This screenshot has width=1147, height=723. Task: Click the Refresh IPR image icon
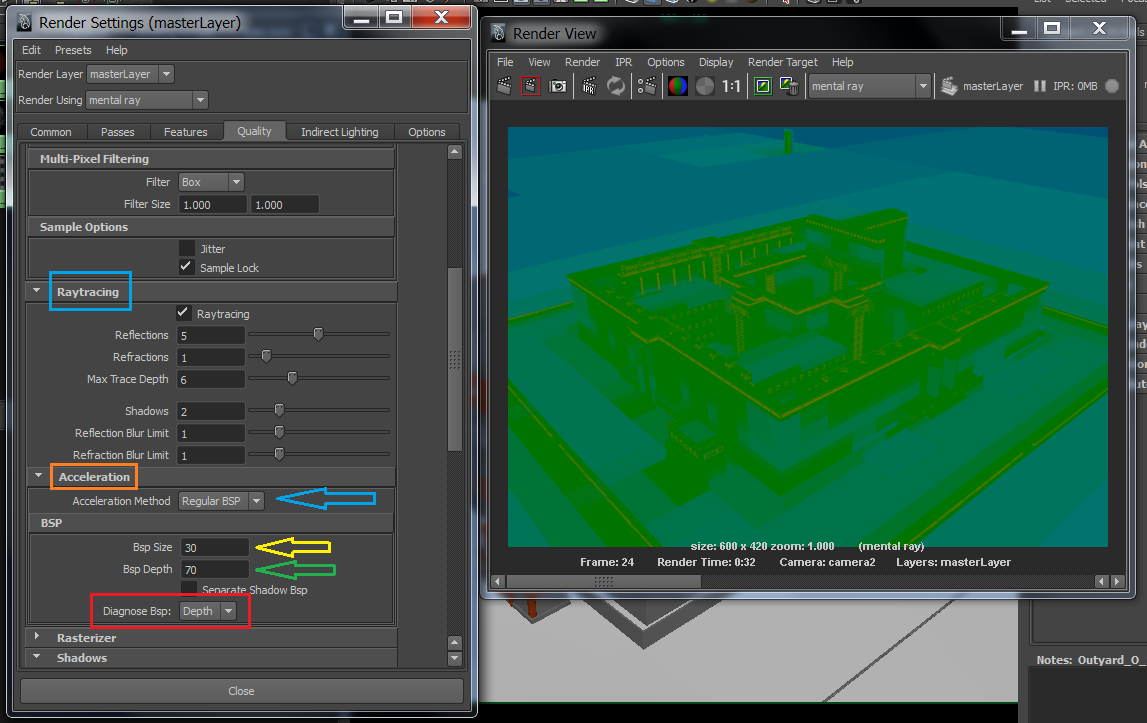click(x=616, y=86)
